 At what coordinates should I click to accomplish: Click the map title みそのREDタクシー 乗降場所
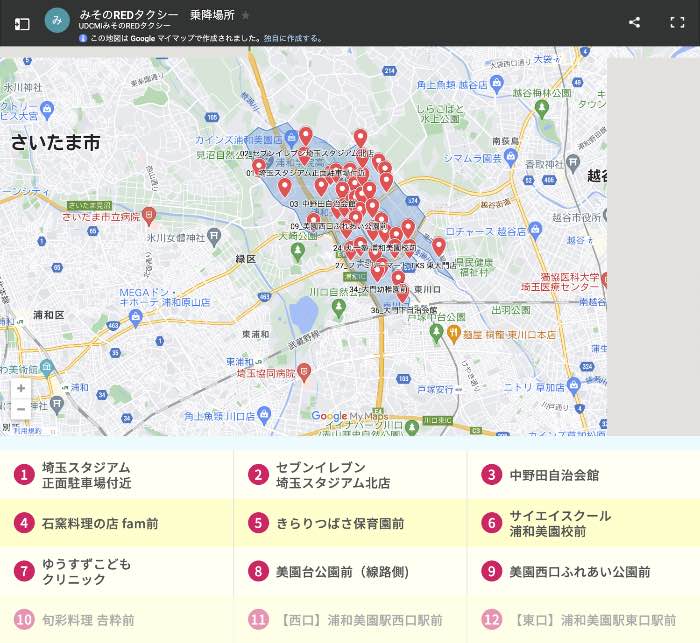click(157, 15)
